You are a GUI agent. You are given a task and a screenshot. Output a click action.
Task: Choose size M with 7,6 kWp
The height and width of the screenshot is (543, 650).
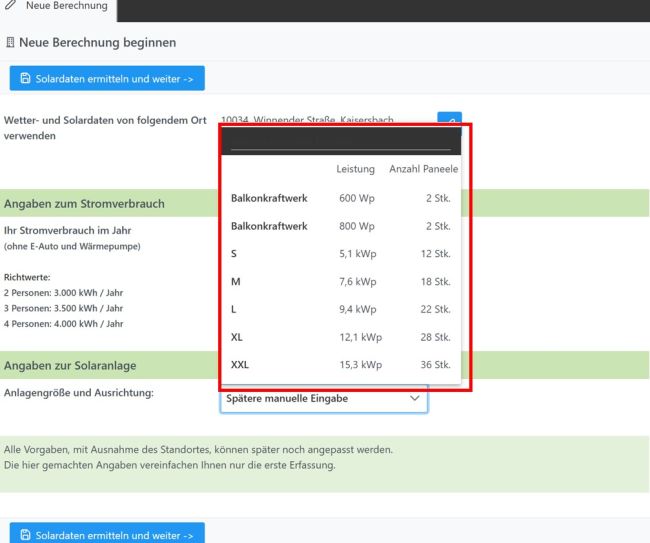[340, 281]
